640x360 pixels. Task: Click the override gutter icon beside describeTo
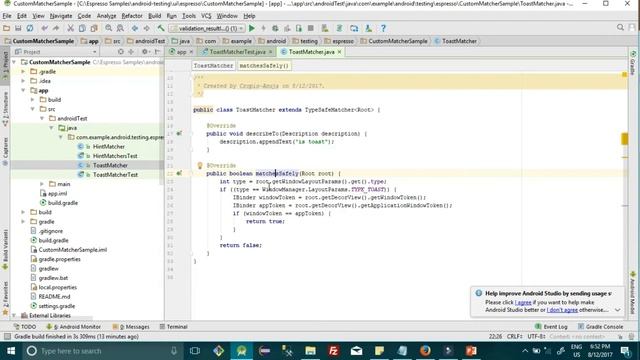pos(179,133)
